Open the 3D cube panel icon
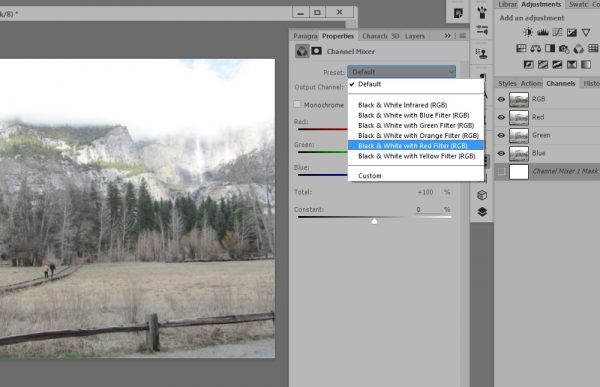The image size is (600, 387). [482, 195]
